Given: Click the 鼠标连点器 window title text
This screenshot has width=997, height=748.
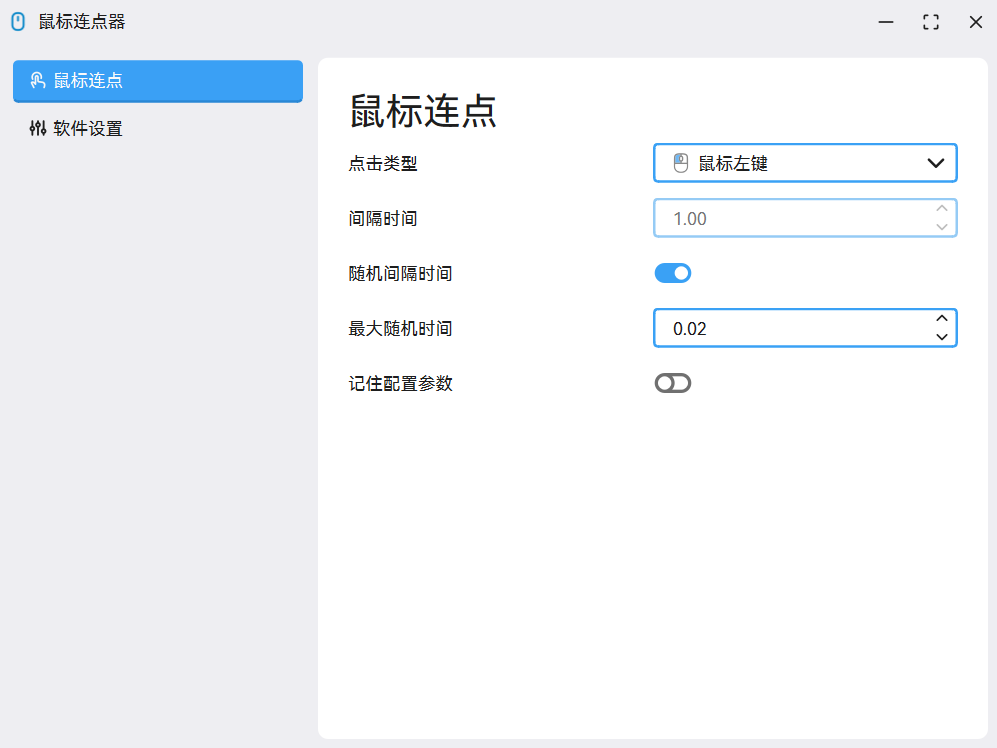Looking at the screenshot, I should click(x=82, y=22).
